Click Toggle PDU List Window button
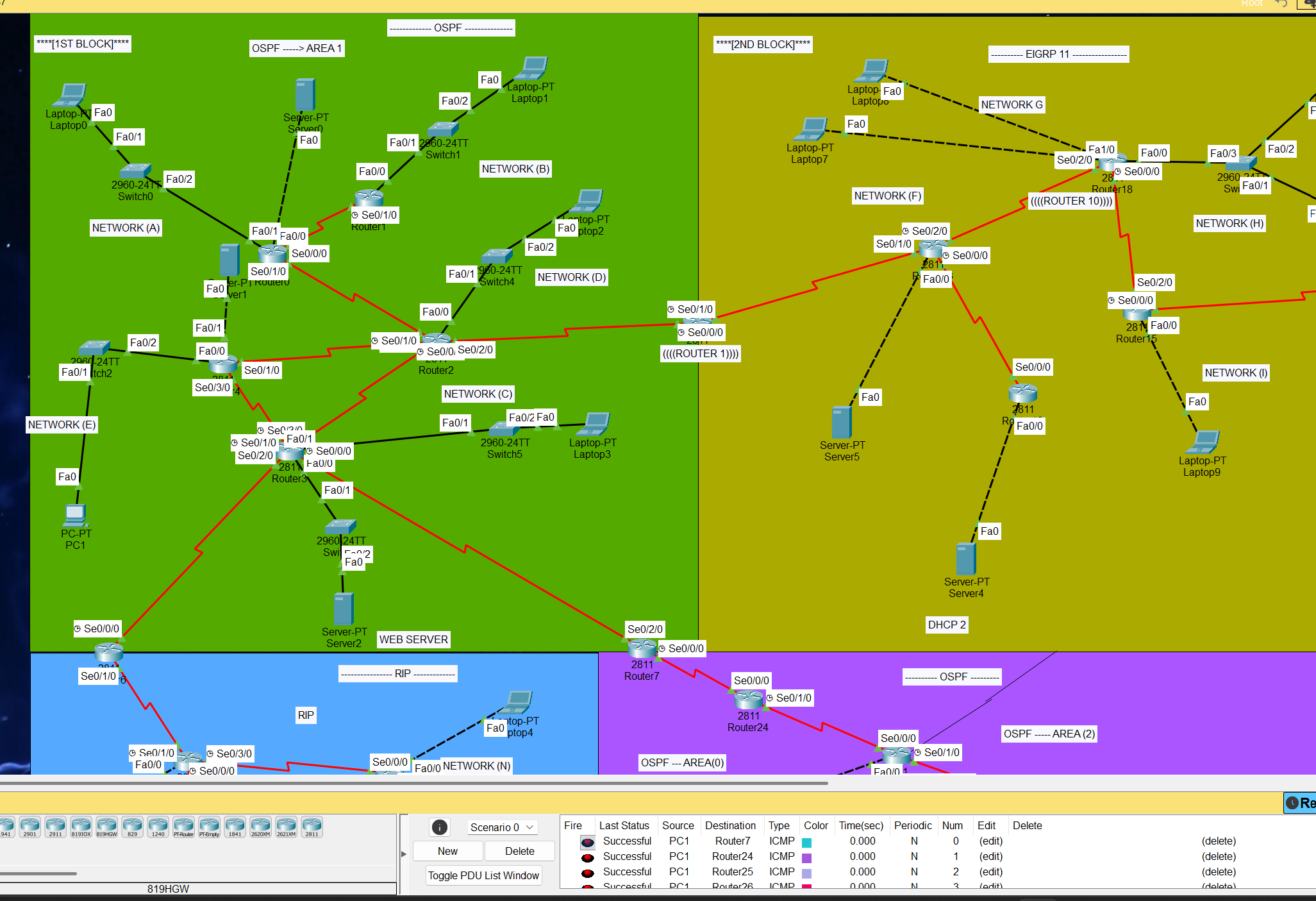The image size is (1316, 901). (x=484, y=875)
